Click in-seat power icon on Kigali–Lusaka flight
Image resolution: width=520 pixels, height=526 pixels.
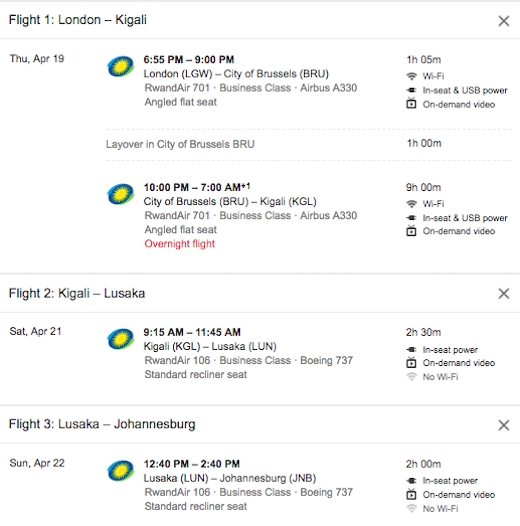[411, 350]
